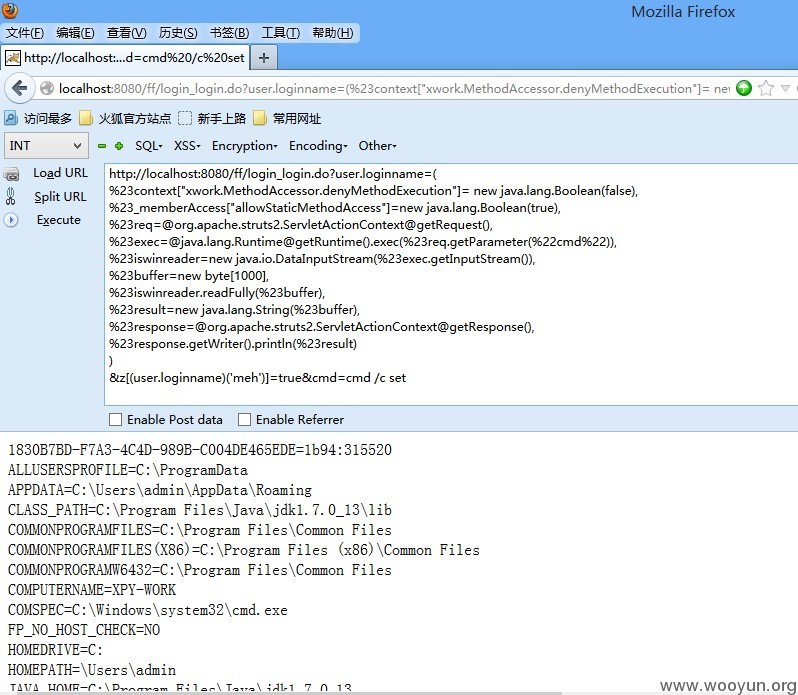Viewport: 798px width, 695px height.
Task: Open the 工具(T) menu
Action: [x=280, y=33]
